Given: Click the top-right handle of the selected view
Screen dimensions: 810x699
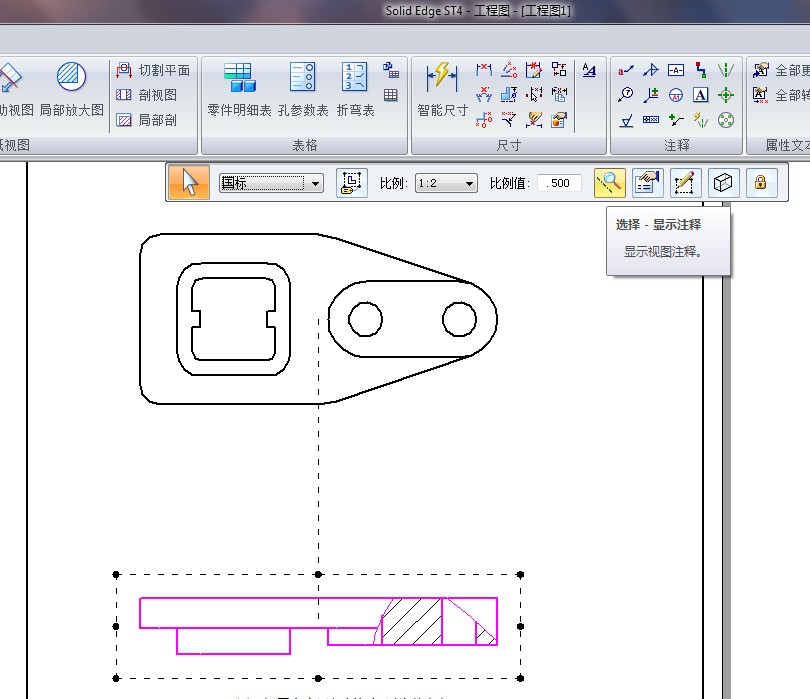Looking at the screenshot, I should (x=520, y=574).
